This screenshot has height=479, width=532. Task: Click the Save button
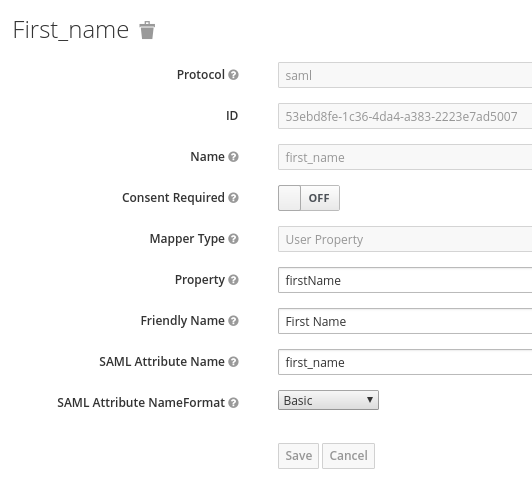point(298,456)
